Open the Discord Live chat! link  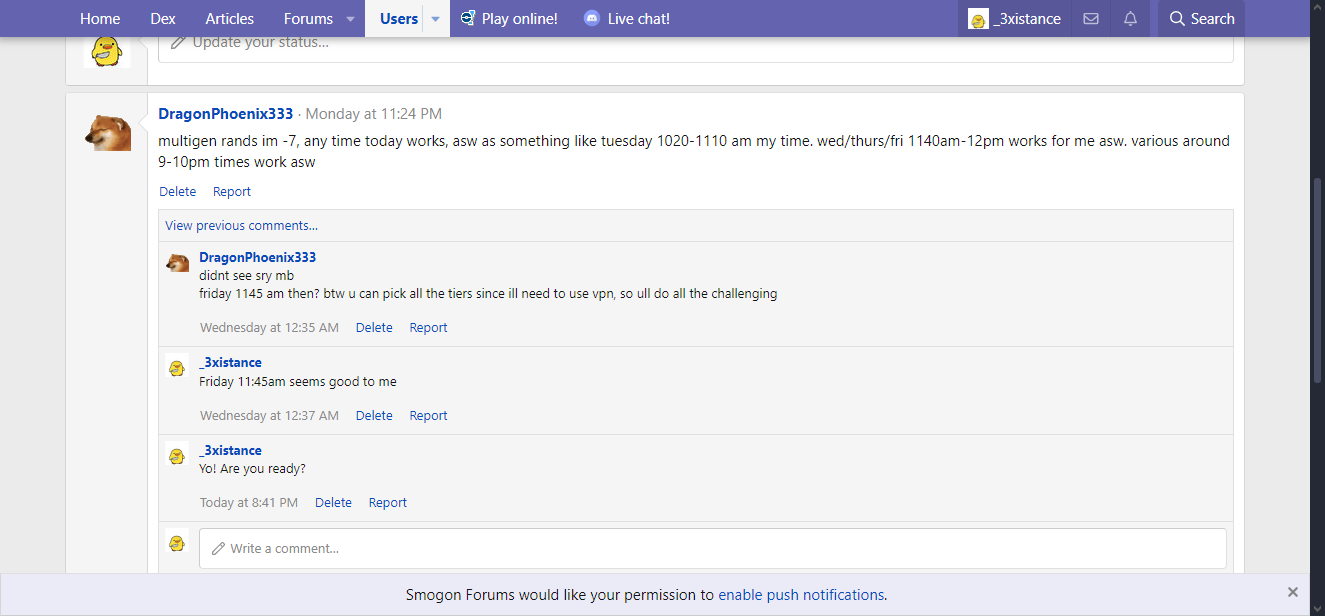[626, 19]
